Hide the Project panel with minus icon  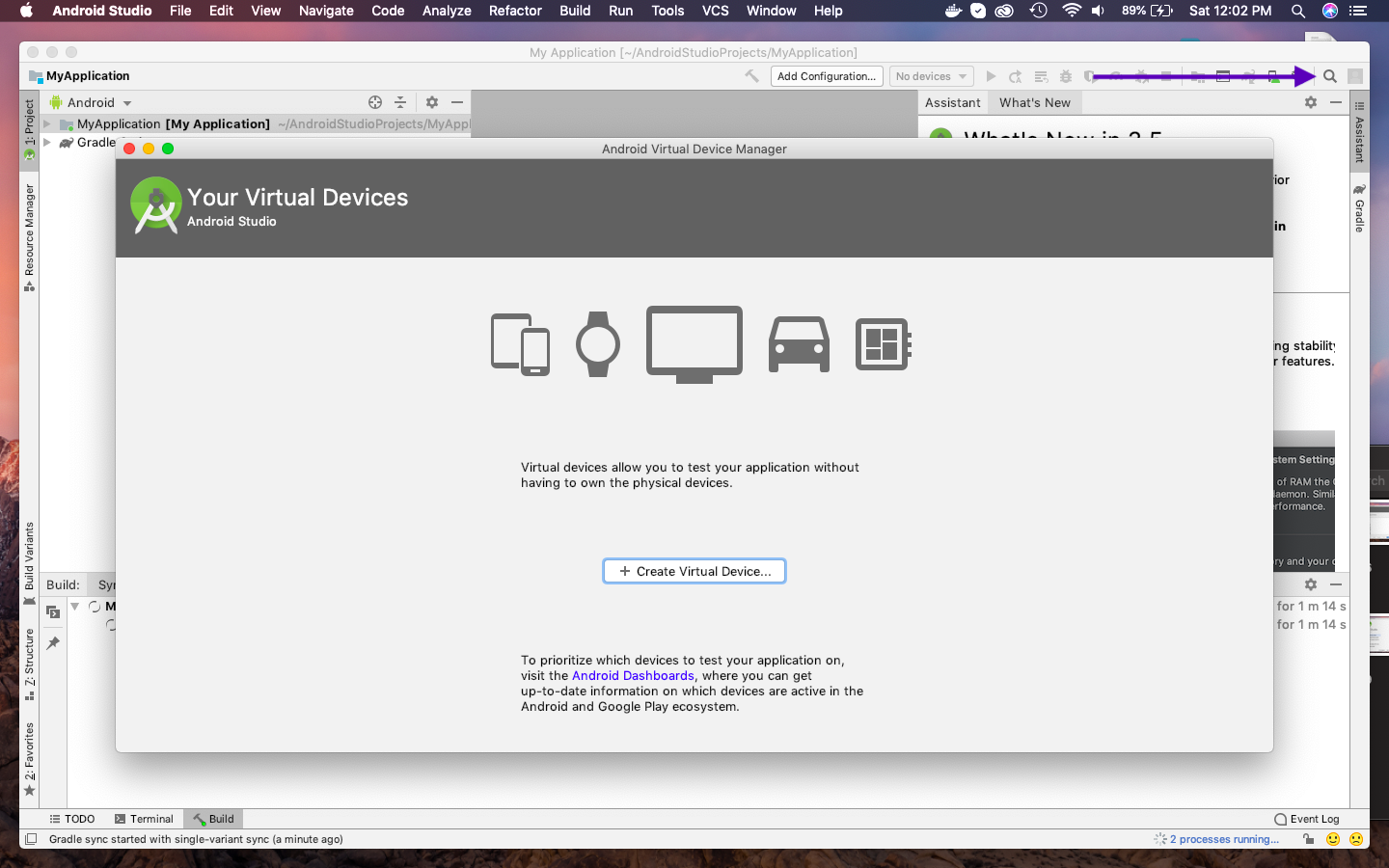tap(457, 102)
